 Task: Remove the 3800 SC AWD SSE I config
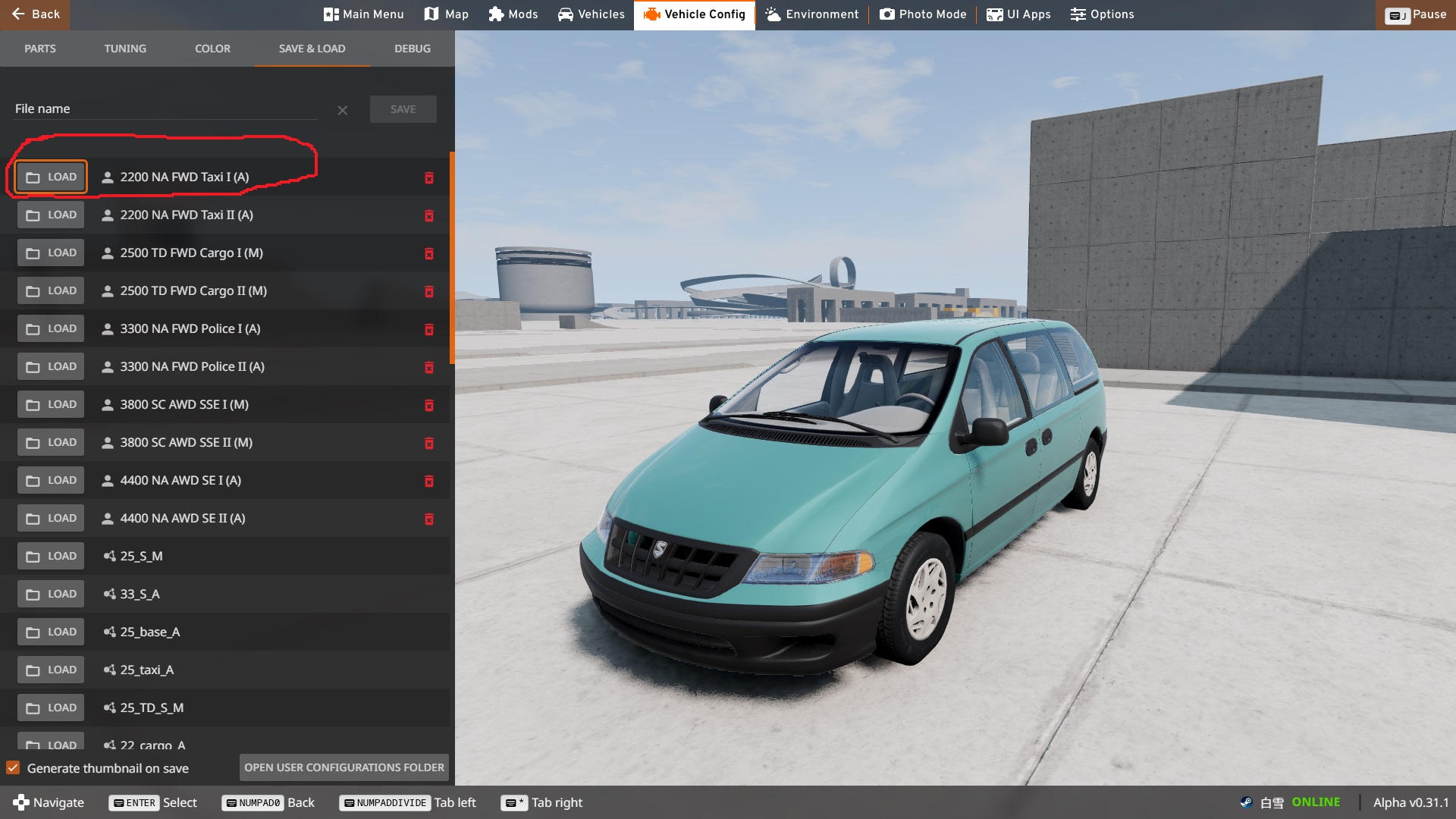coord(428,405)
